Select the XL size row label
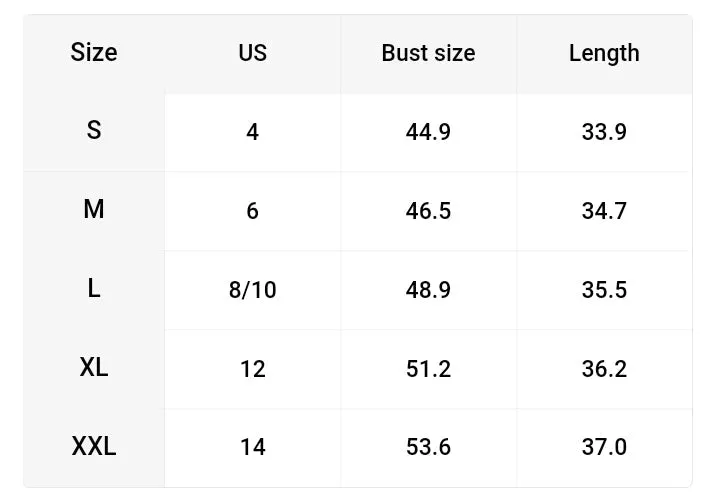 [x=94, y=369]
